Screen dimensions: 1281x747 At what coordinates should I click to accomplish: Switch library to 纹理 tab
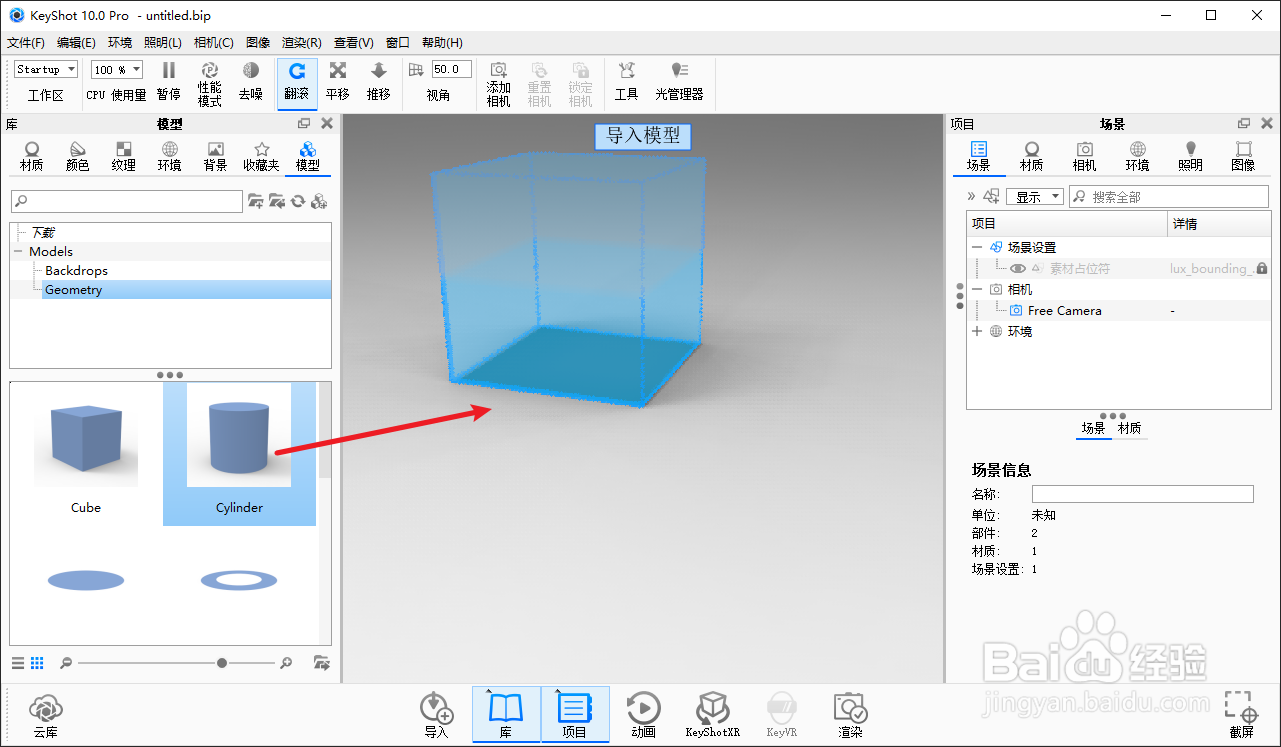click(124, 157)
